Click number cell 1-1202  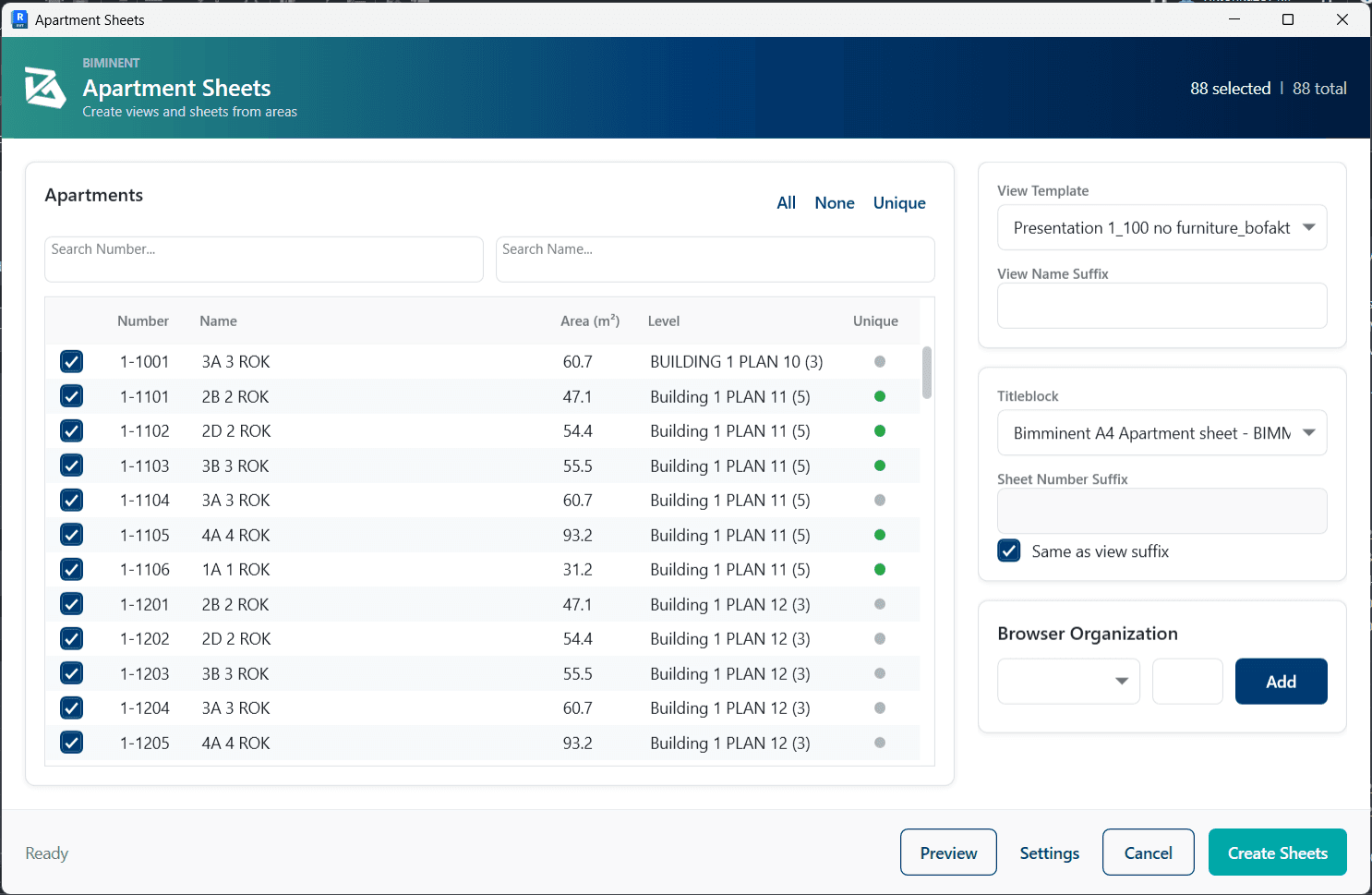(x=145, y=639)
